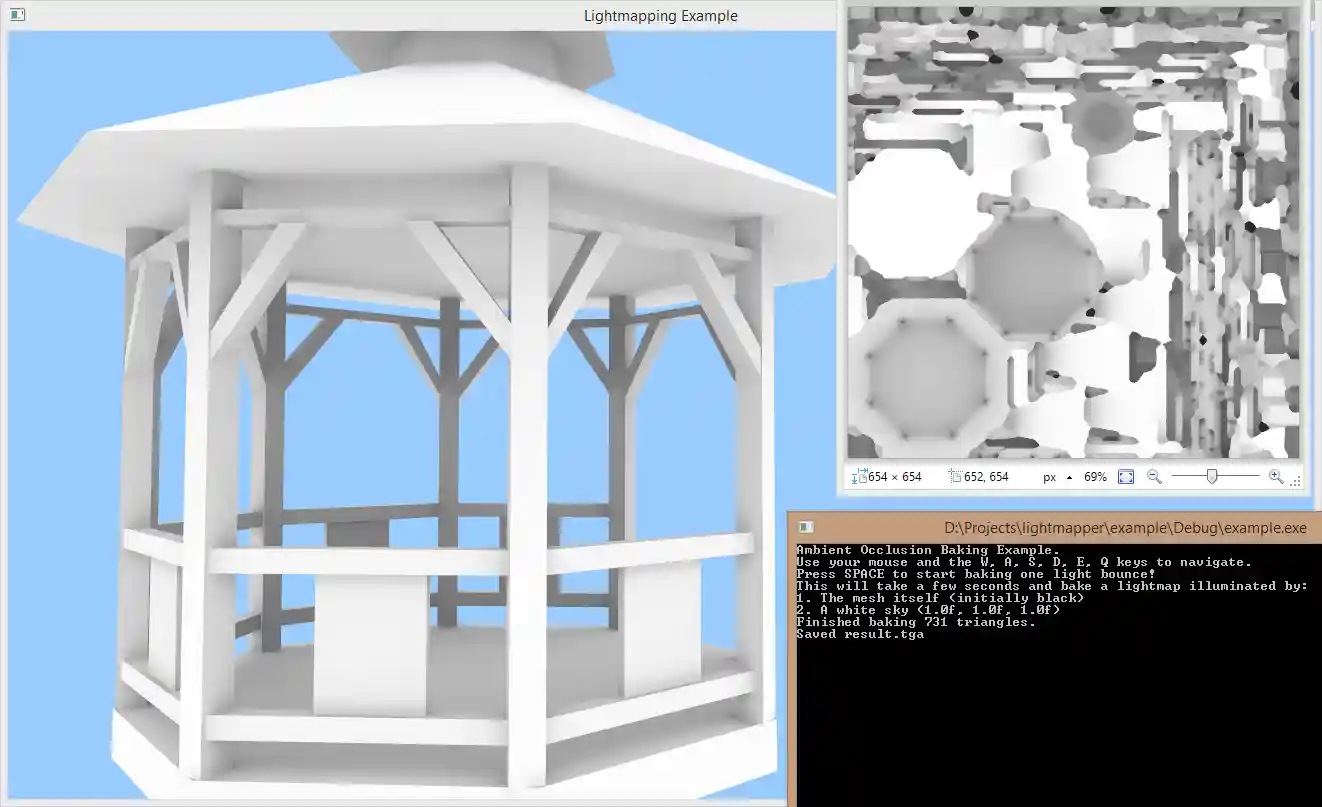Toggle fit-image-to-window in the viewer

1126,477
